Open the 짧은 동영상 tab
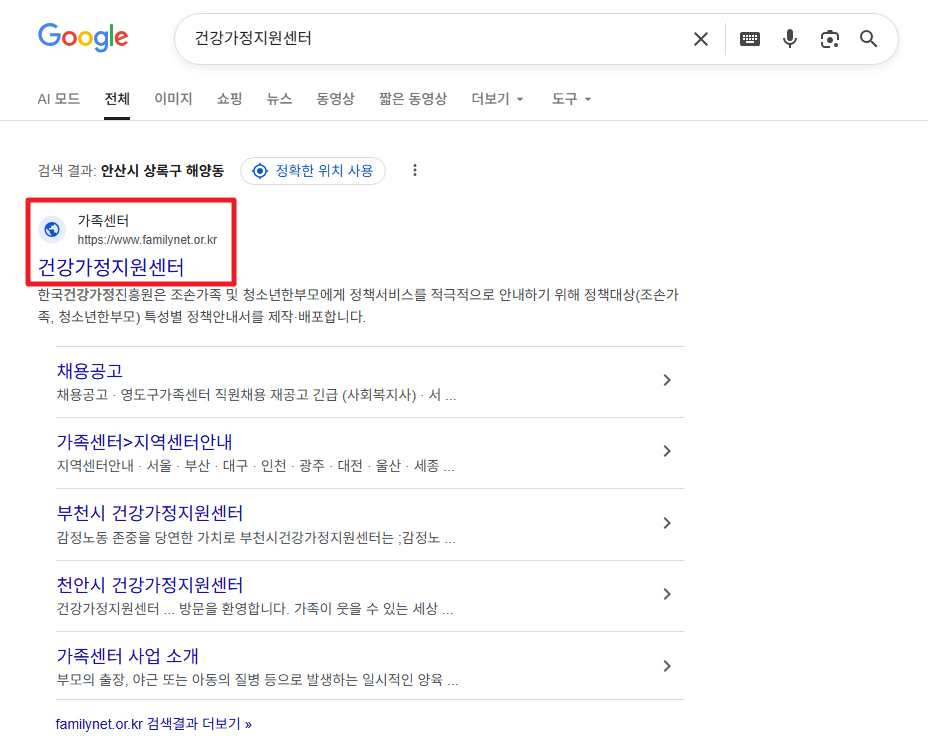 coord(413,99)
